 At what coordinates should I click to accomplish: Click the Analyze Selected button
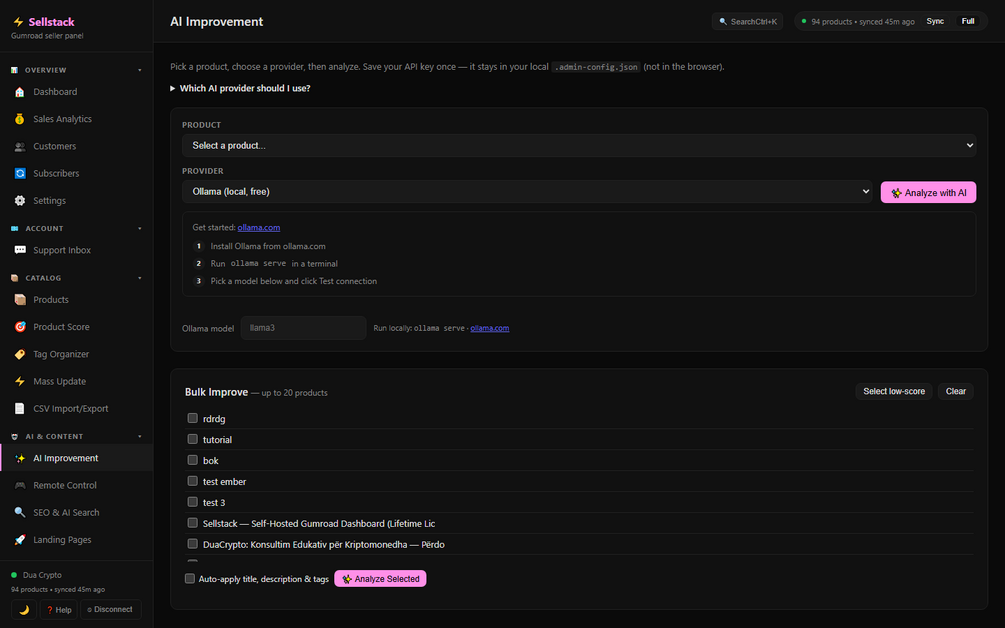coord(380,579)
